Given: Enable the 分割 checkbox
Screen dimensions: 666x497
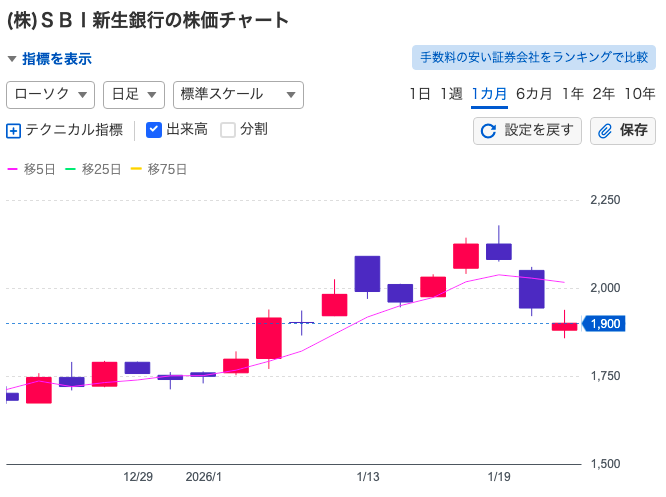Looking at the screenshot, I should click(x=227, y=129).
